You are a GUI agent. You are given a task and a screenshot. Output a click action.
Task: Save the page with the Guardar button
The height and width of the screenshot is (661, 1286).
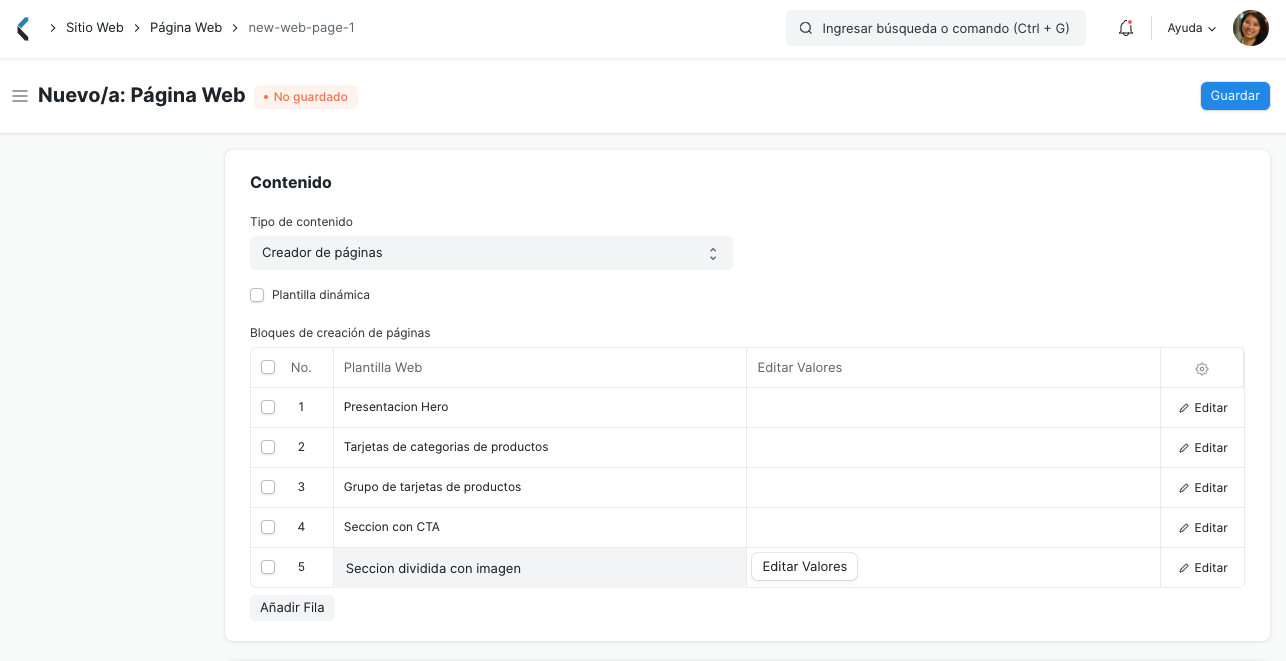[1234, 95]
